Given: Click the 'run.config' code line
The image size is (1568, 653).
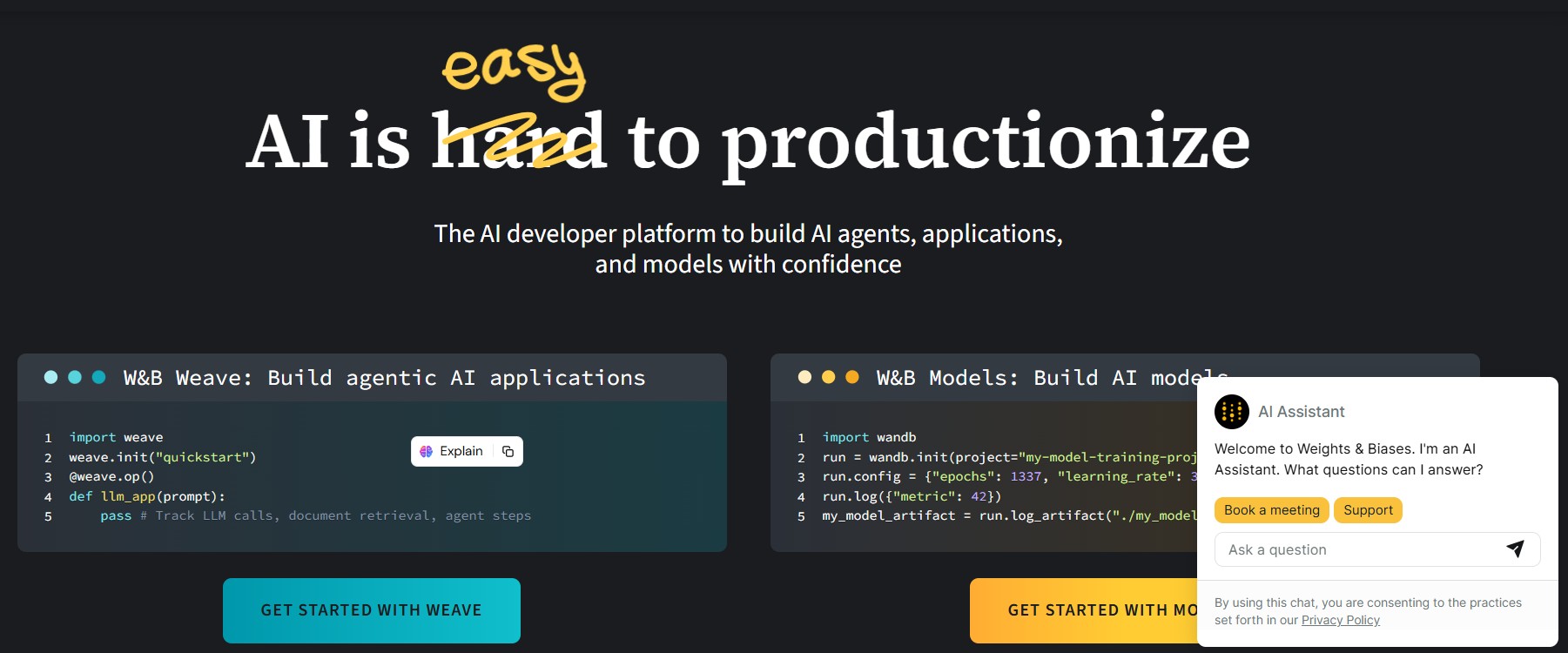Looking at the screenshot, I should click(1009, 476).
